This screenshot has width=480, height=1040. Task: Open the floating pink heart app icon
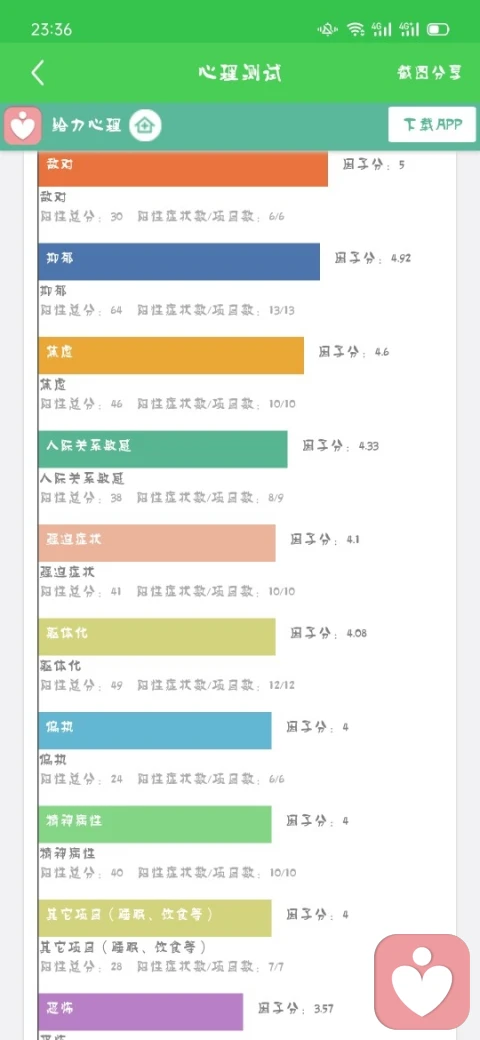click(422, 981)
